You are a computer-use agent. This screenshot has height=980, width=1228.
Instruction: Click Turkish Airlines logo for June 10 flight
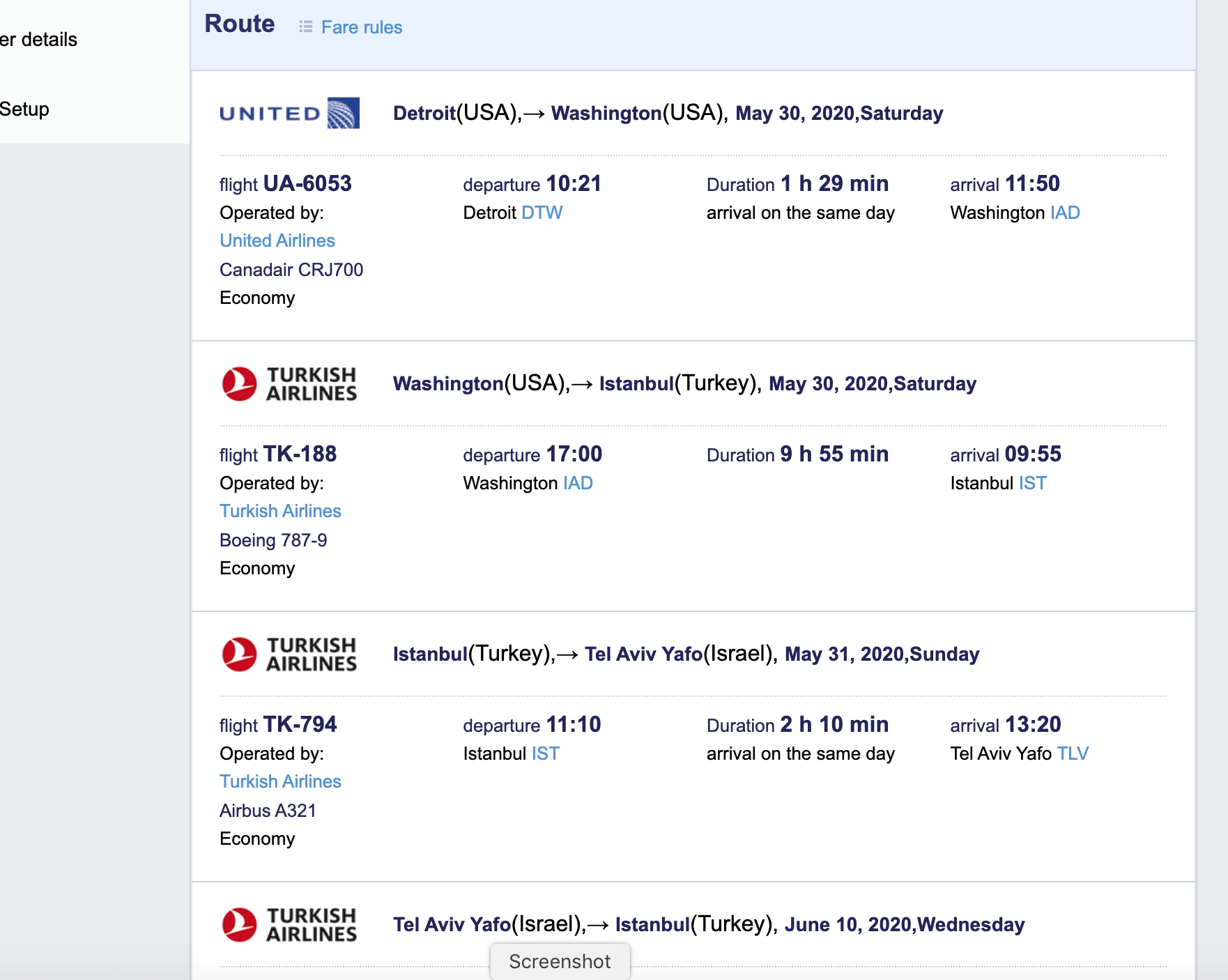pyautogui.click(x=289, y=925)
